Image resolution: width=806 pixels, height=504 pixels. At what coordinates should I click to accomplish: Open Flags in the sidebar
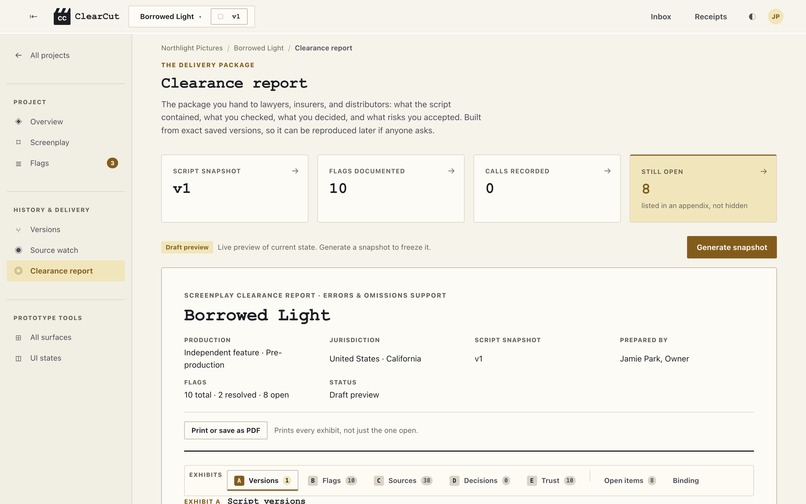point(66,163)
